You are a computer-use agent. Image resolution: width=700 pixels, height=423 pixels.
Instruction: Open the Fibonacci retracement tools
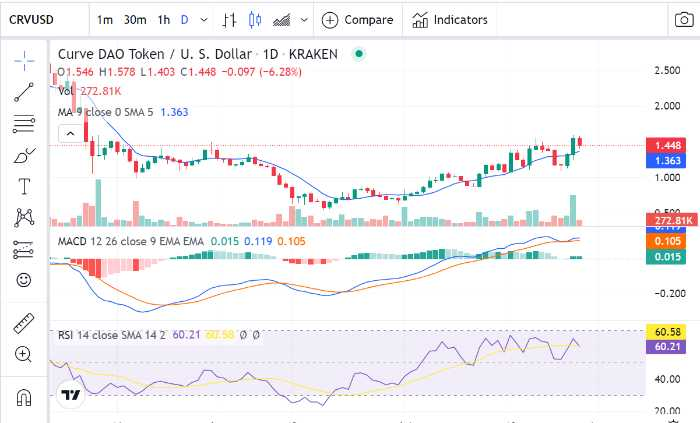coord(24,124)
